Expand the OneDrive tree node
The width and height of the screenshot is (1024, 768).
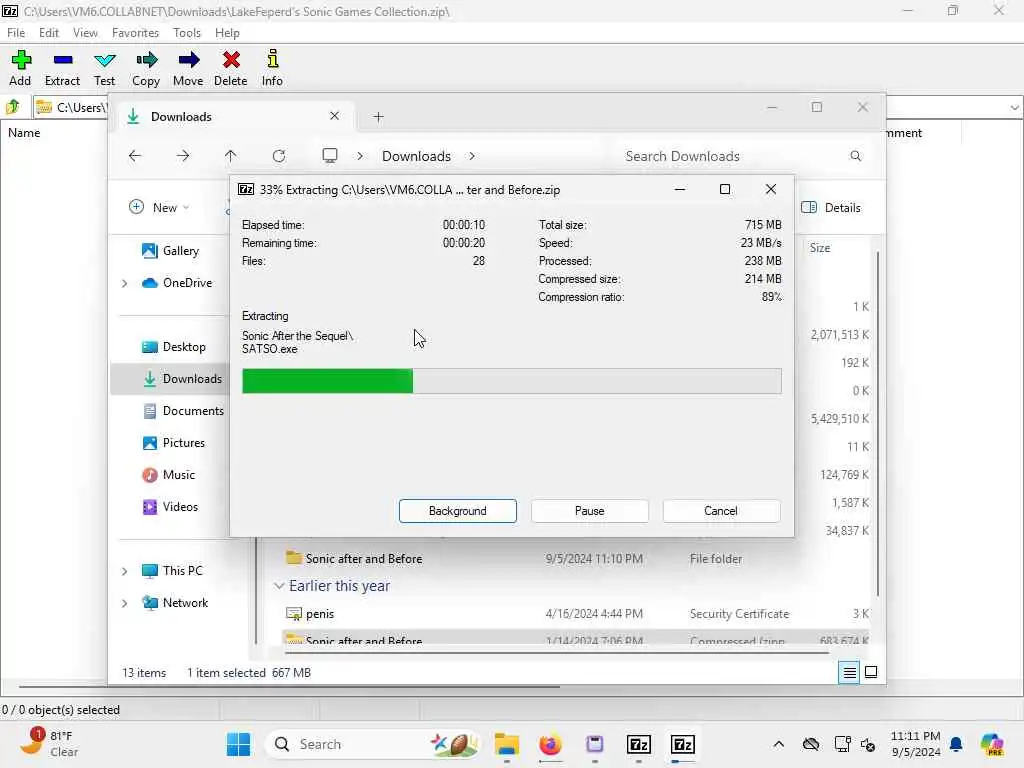[124, 283]
